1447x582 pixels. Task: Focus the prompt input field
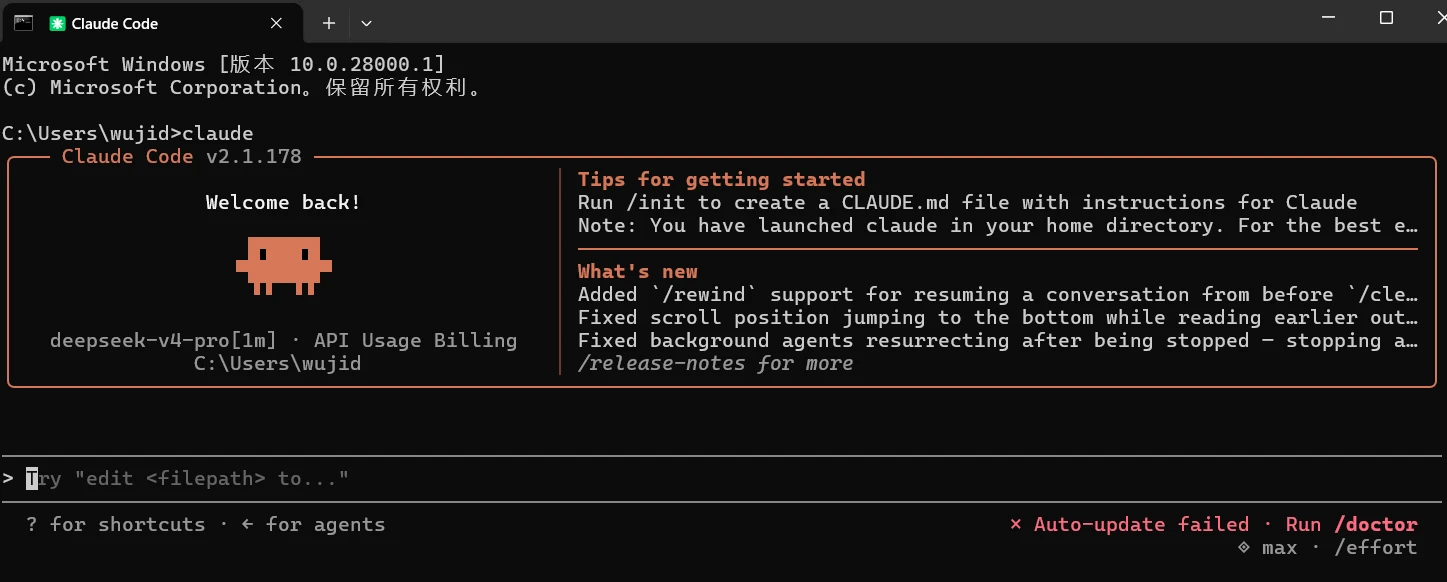[723, 479]
